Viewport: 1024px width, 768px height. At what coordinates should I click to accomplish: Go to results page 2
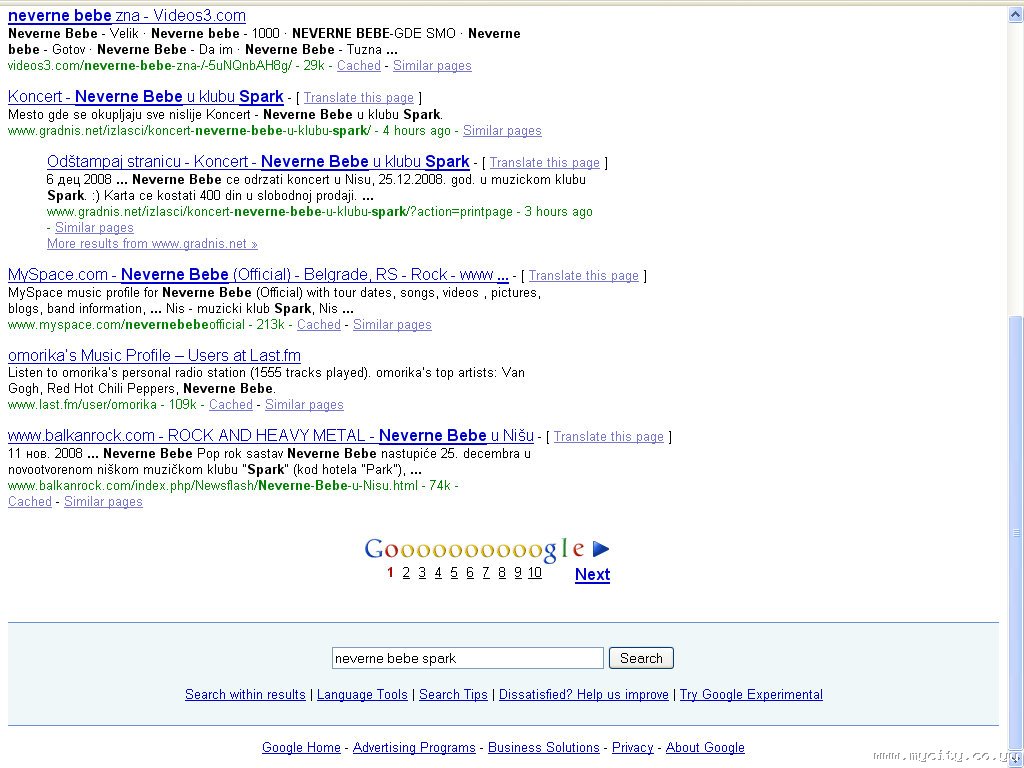pos(406,573)
